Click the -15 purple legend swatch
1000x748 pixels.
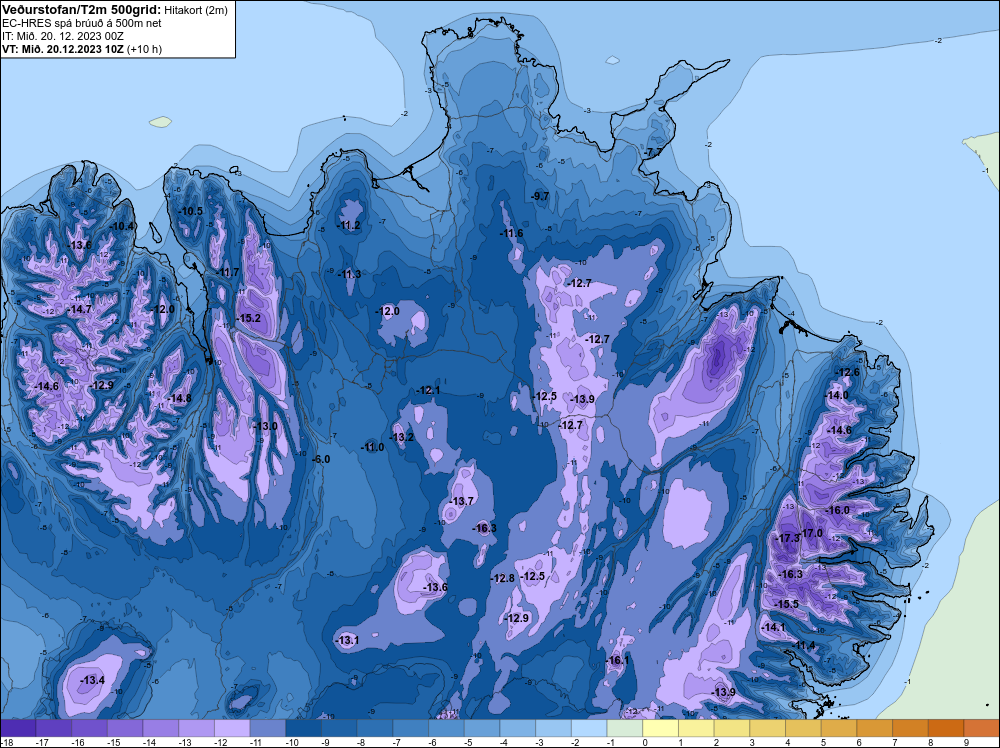pyautogui.click(x=125, y=727)
